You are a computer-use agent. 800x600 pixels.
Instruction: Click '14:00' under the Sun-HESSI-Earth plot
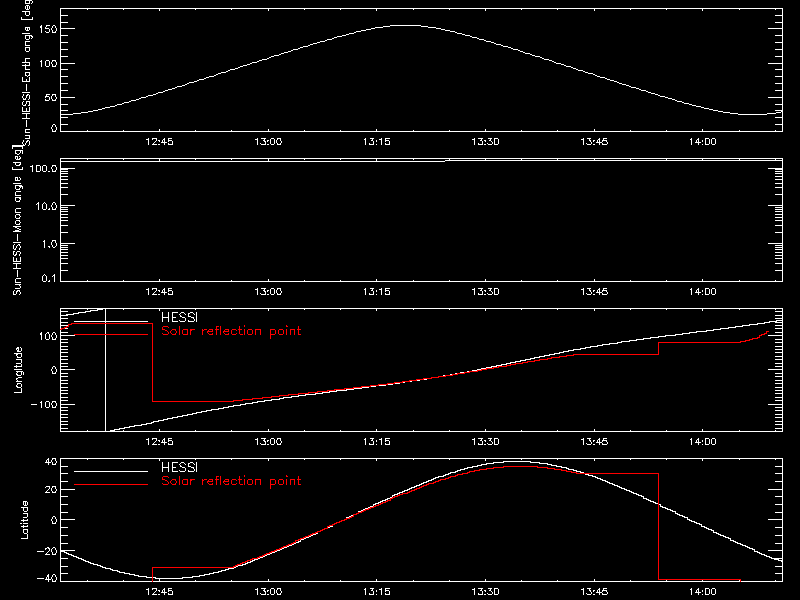(703, 142)
